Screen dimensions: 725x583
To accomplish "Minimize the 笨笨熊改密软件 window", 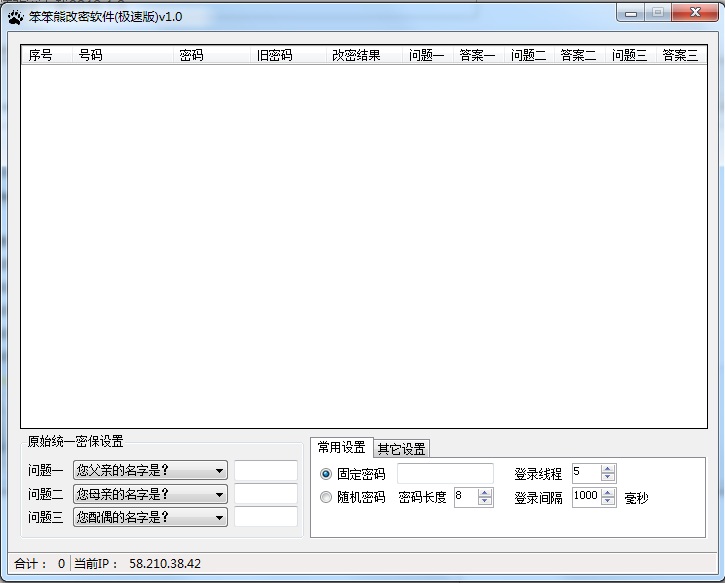I will 629,13.
